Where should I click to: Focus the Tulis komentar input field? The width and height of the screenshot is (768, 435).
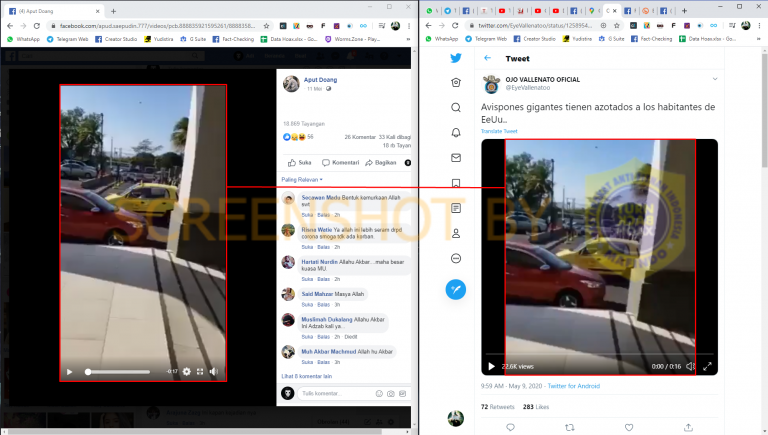(x=336, y=393)
